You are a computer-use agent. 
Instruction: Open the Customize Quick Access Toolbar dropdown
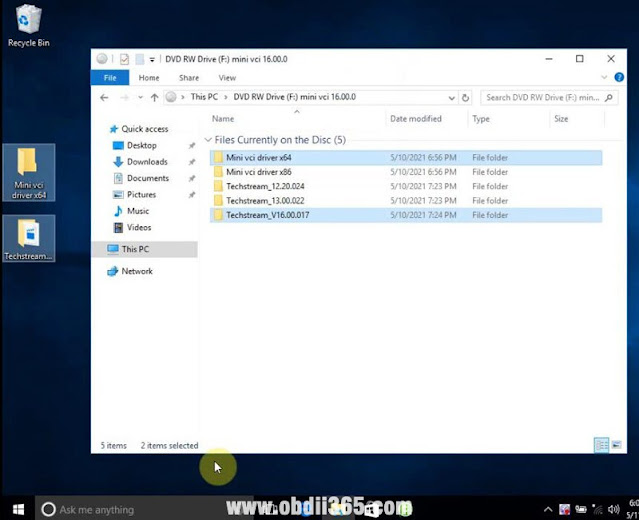[152, 60]
